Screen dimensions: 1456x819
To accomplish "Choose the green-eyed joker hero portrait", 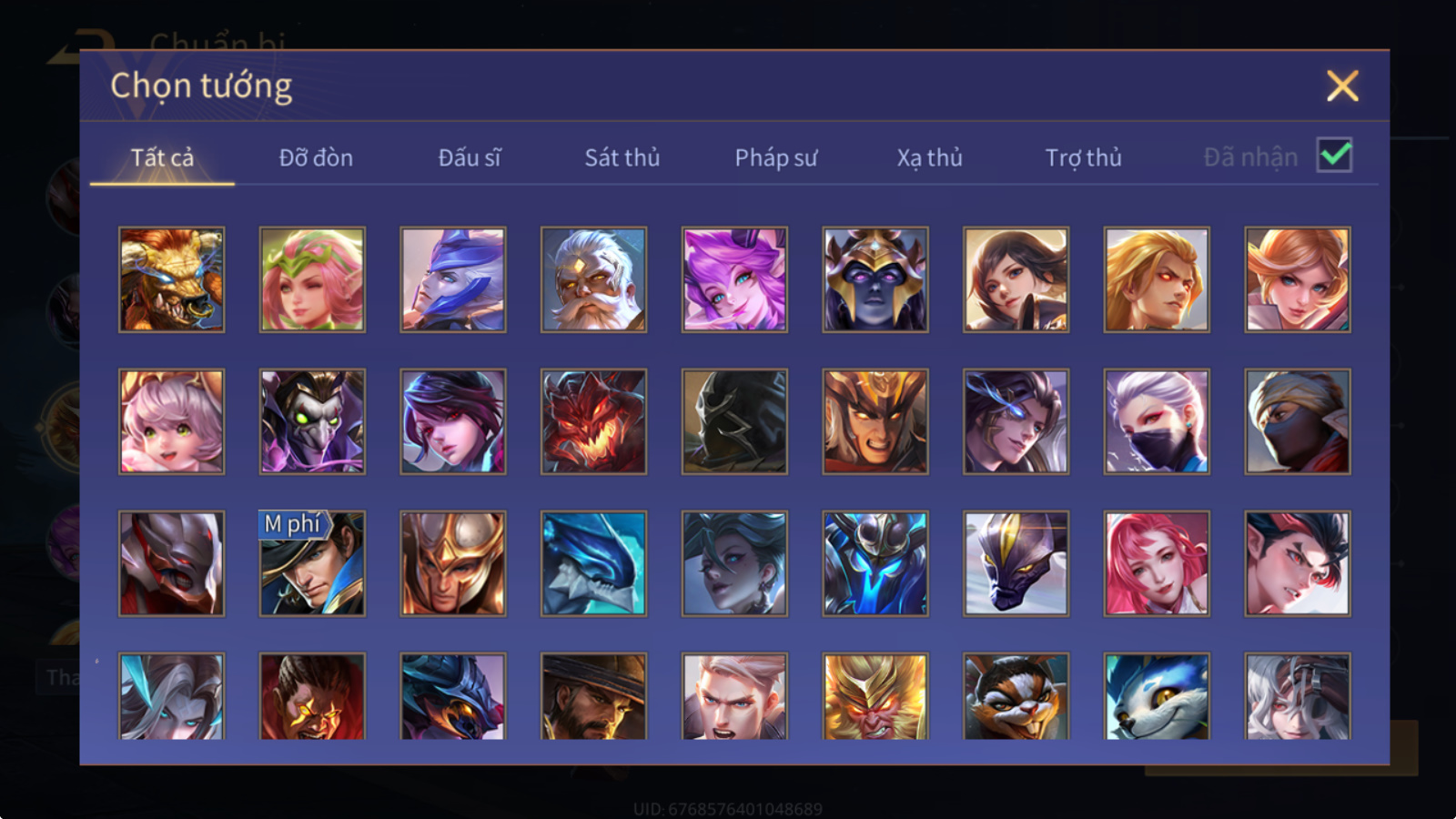I will click(312, 421).
